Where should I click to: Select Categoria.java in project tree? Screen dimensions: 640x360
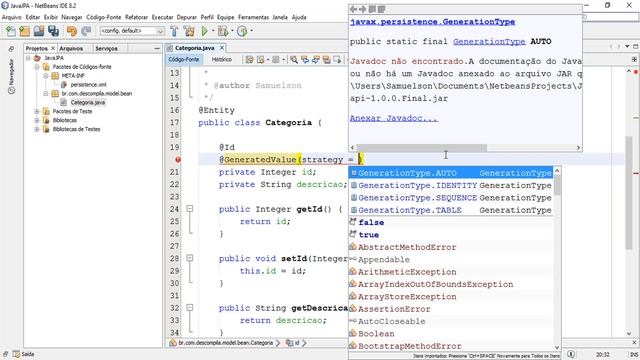(x=88, y=102)
